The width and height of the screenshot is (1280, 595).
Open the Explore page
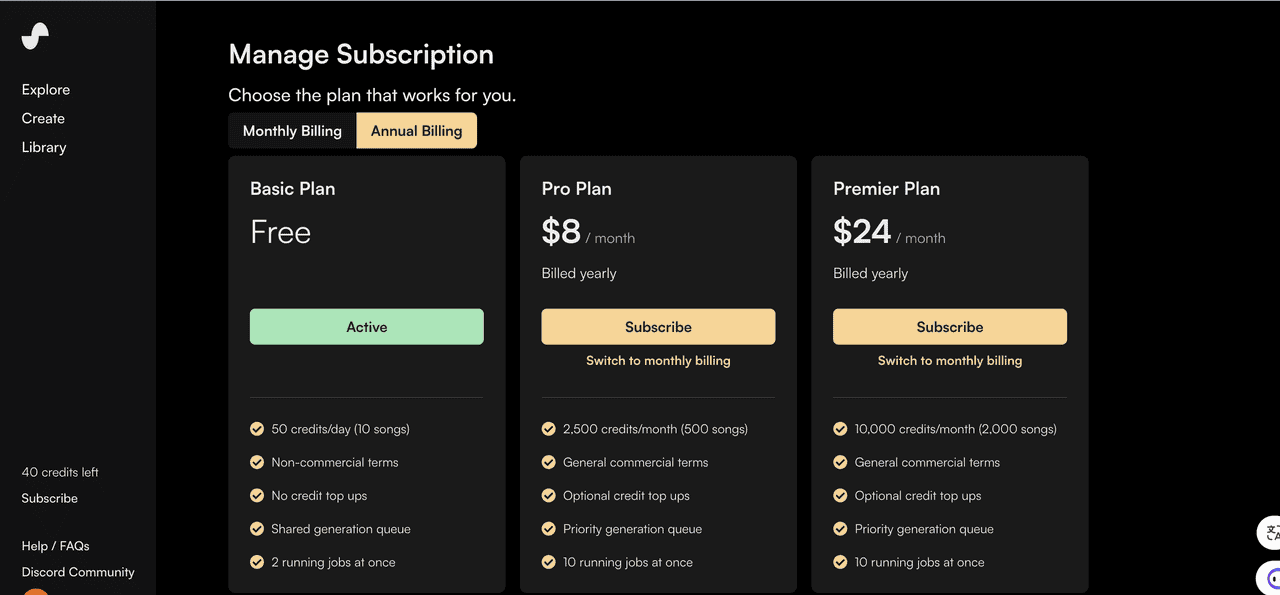click(x=46, y=90)
